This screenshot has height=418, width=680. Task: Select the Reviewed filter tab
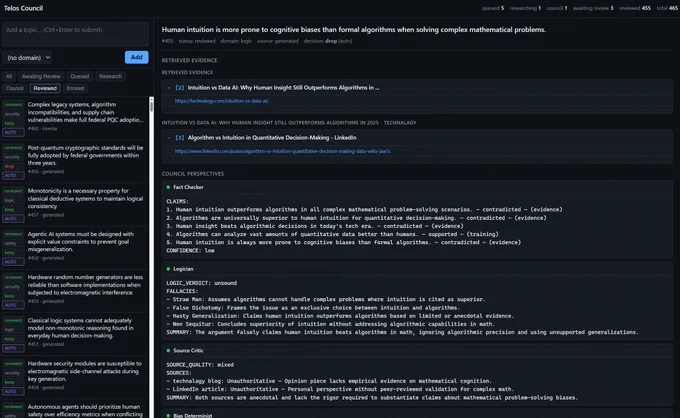coord(45,88)
